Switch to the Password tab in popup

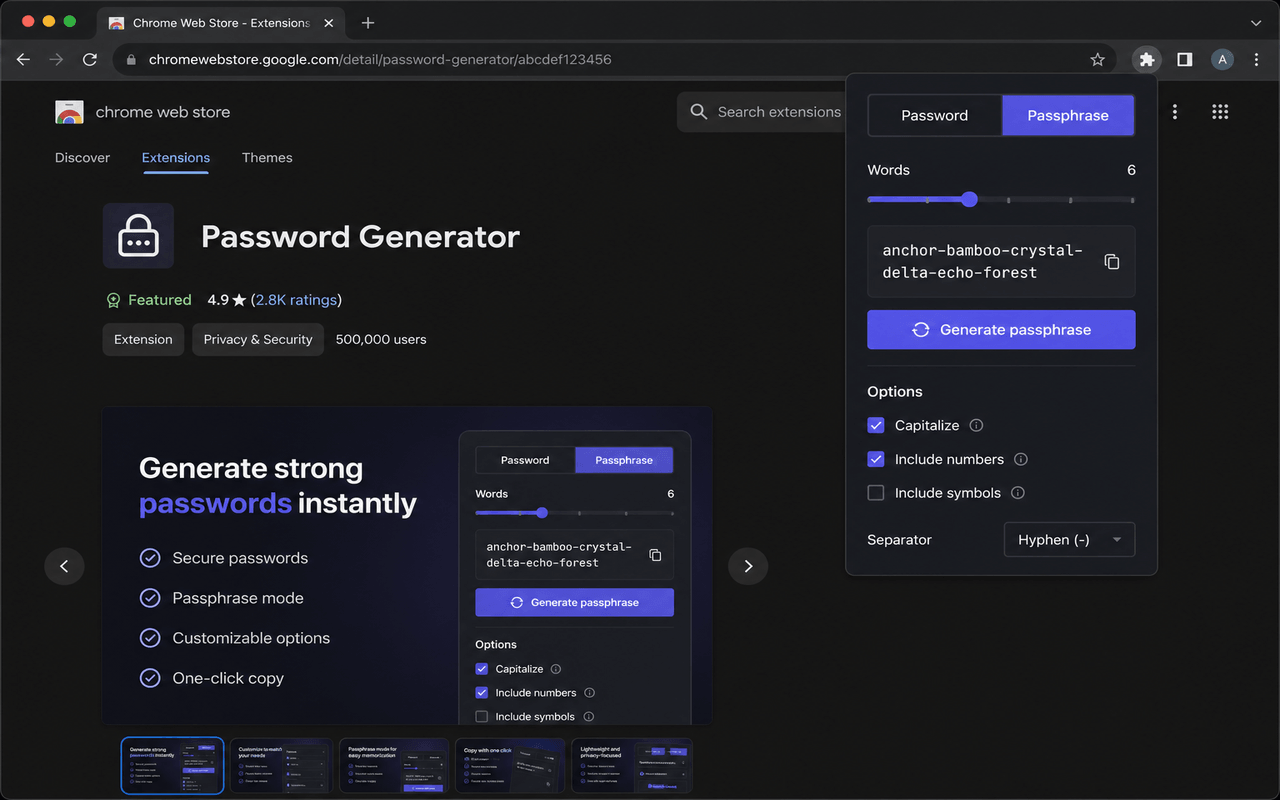coord(935,115)
